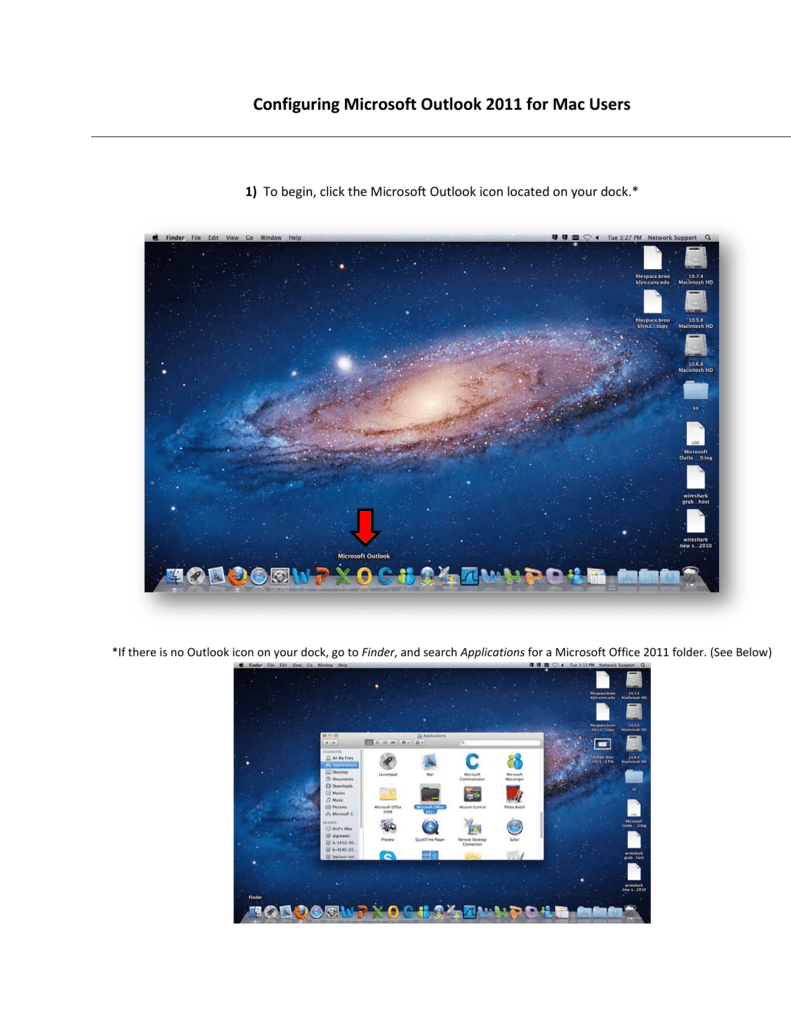
Task: Open ss folder on step 1 screenshot desktop
Action: [696, 396]
